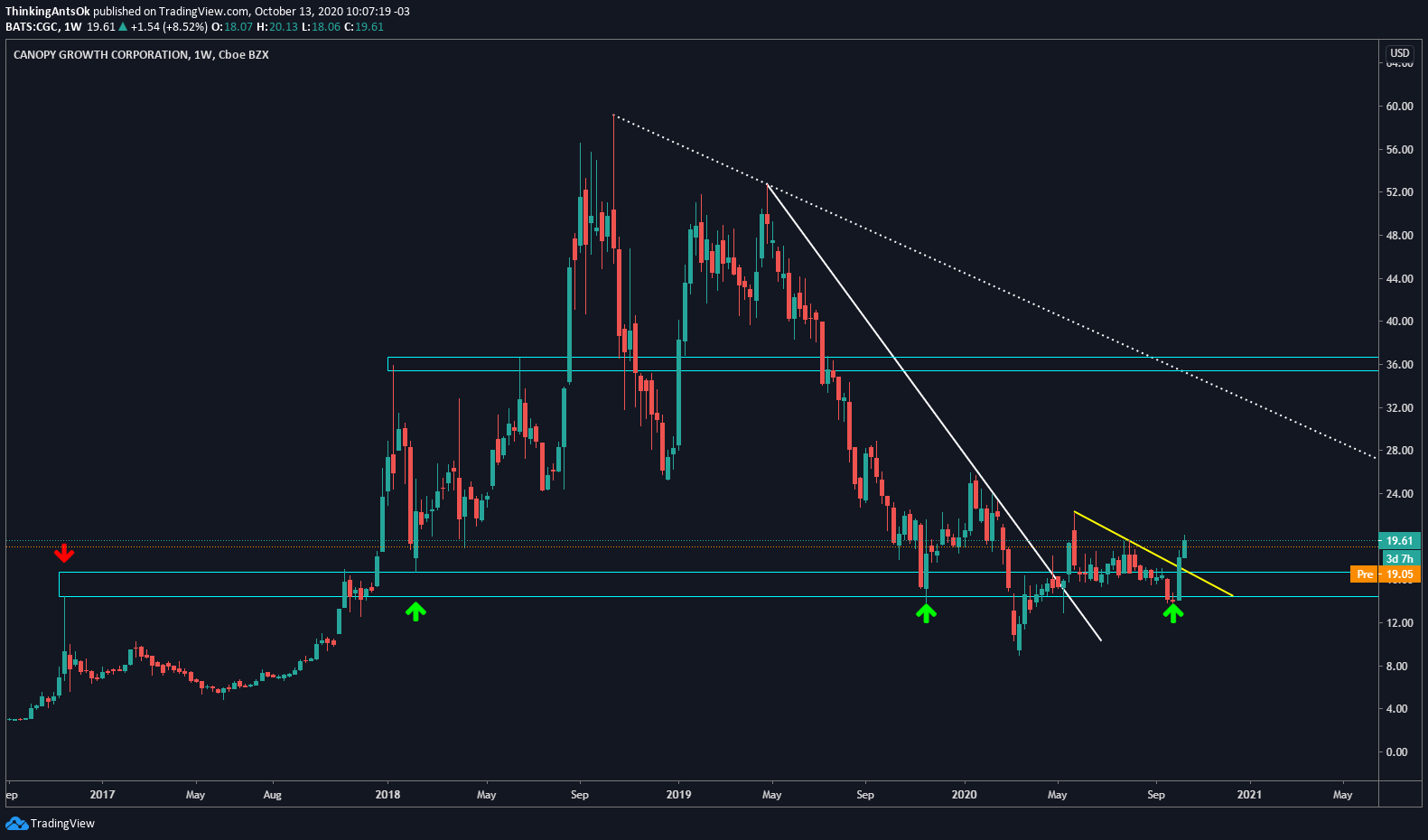Click the 28.00 price axis label

pyautogui.click(x=1400, y=451)
